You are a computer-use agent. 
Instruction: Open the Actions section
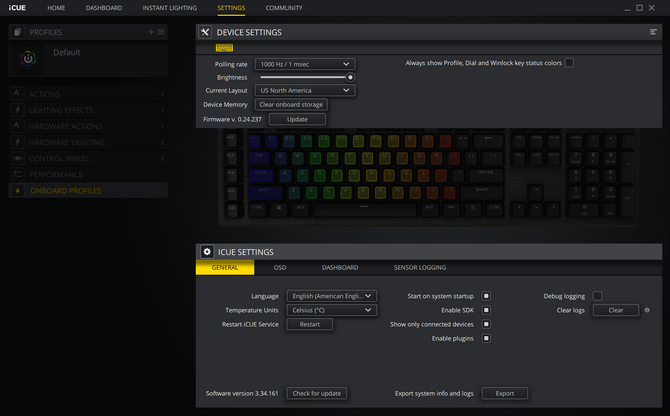[x=88, y=94]
